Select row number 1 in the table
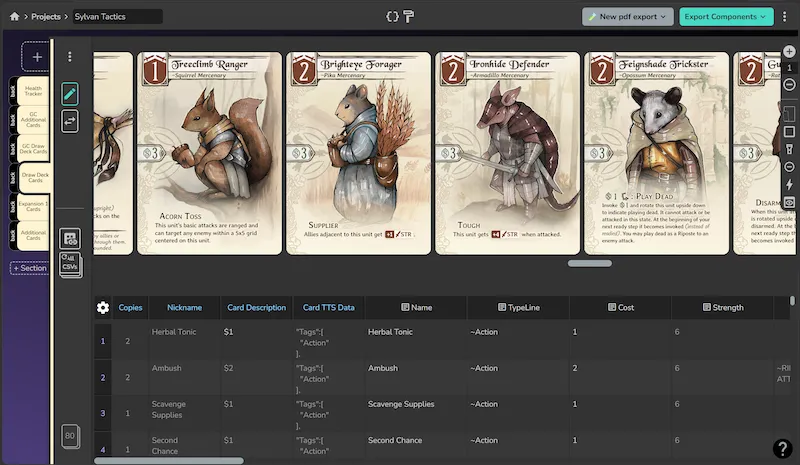Viewport: 800px width, 465px height. pyautogui.click(x=103, y=340)
